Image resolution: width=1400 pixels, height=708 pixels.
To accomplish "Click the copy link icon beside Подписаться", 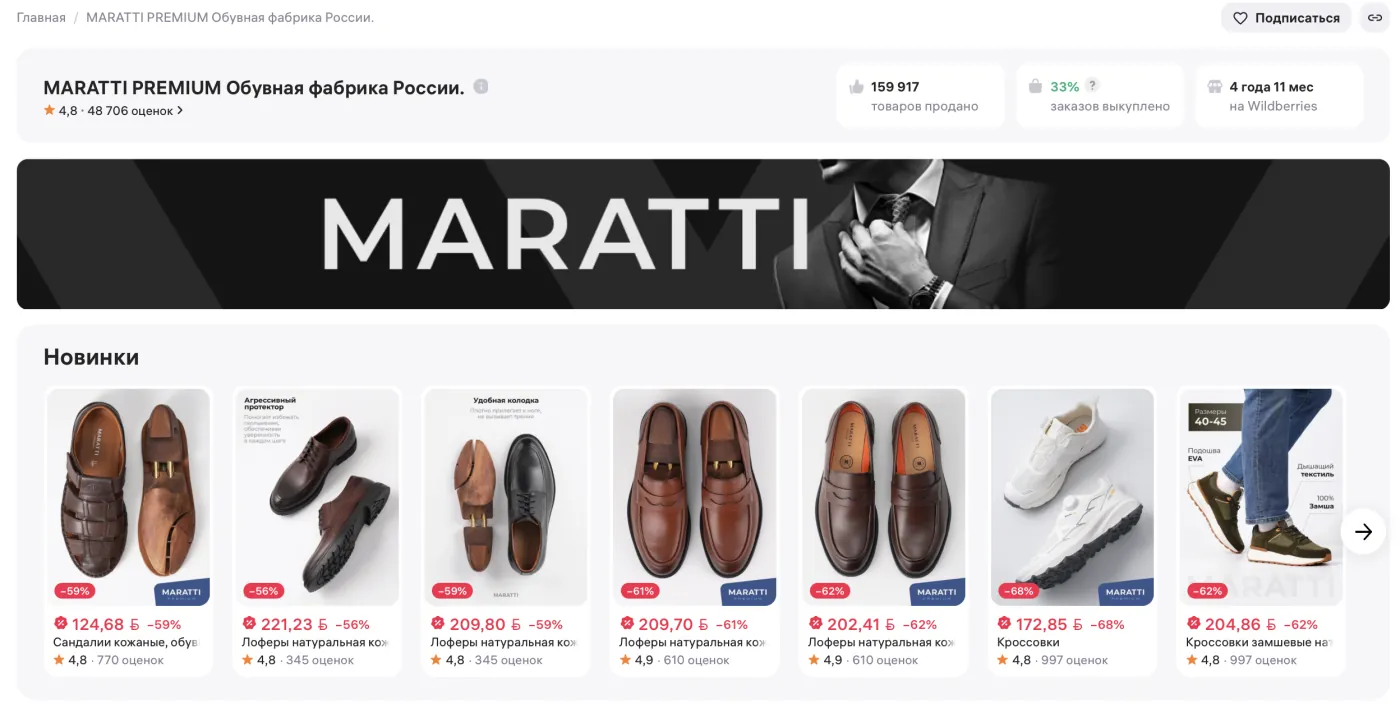I will pyautogui.click(x=1374, y=18).
